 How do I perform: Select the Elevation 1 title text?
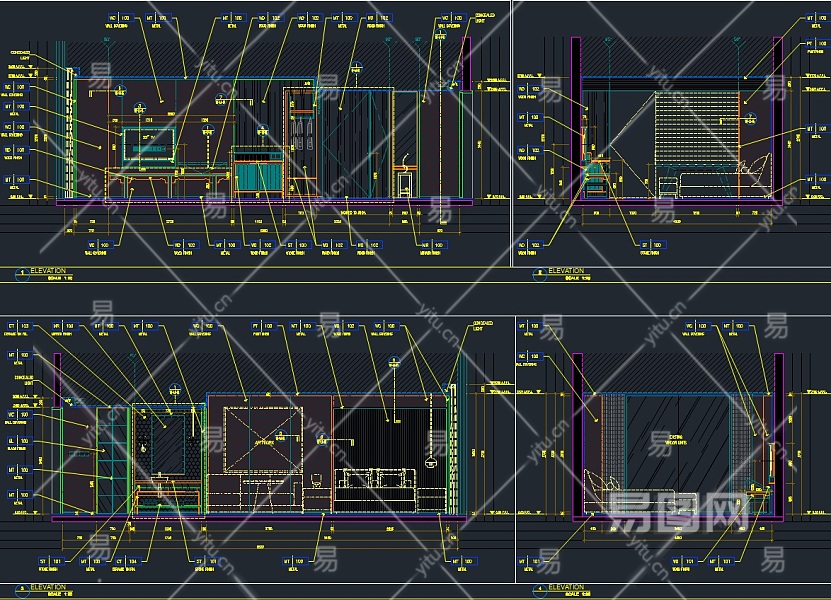[x=48, y=271]
